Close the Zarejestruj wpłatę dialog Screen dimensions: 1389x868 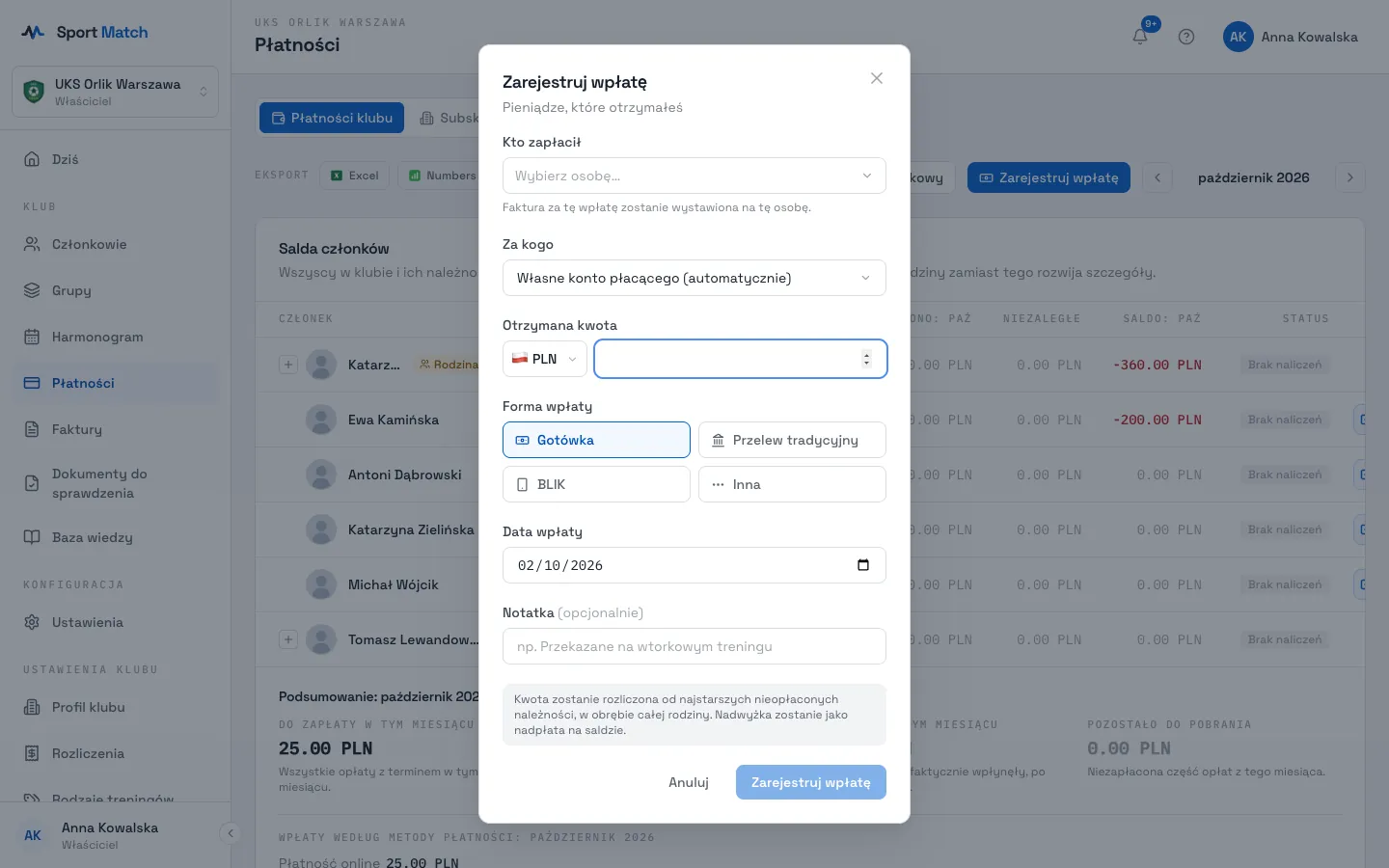pos(876,78)
